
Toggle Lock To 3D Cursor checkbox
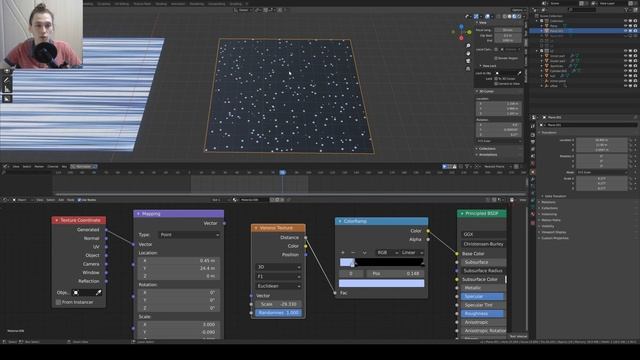(496, 79)
